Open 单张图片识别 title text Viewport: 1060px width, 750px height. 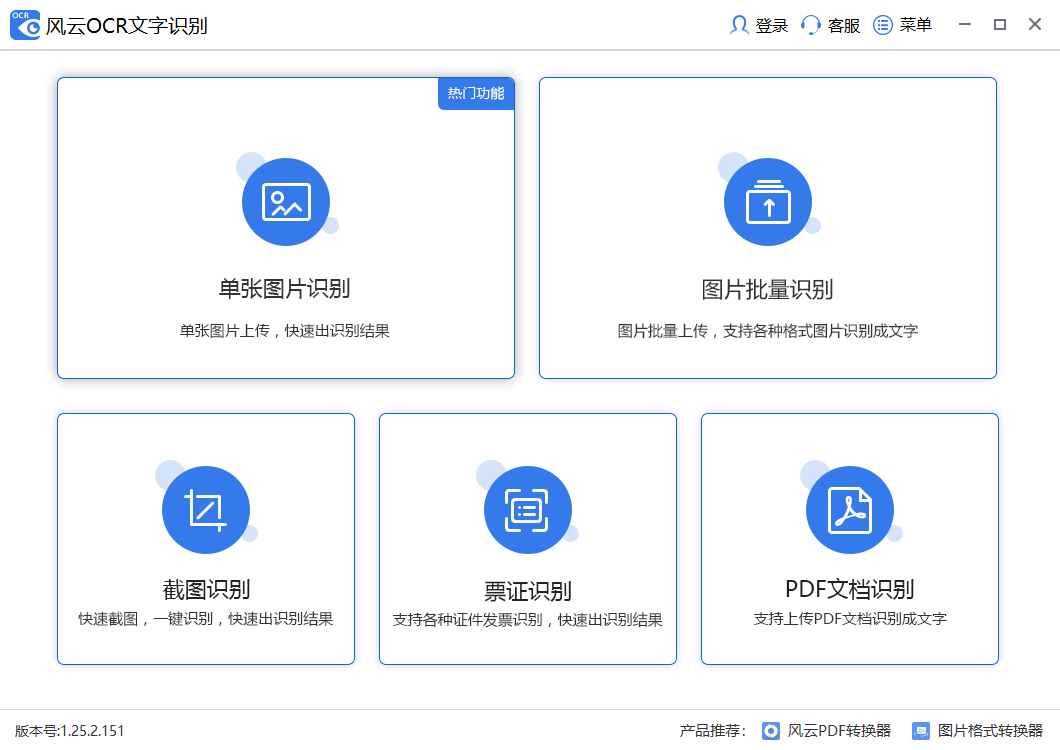285,289
